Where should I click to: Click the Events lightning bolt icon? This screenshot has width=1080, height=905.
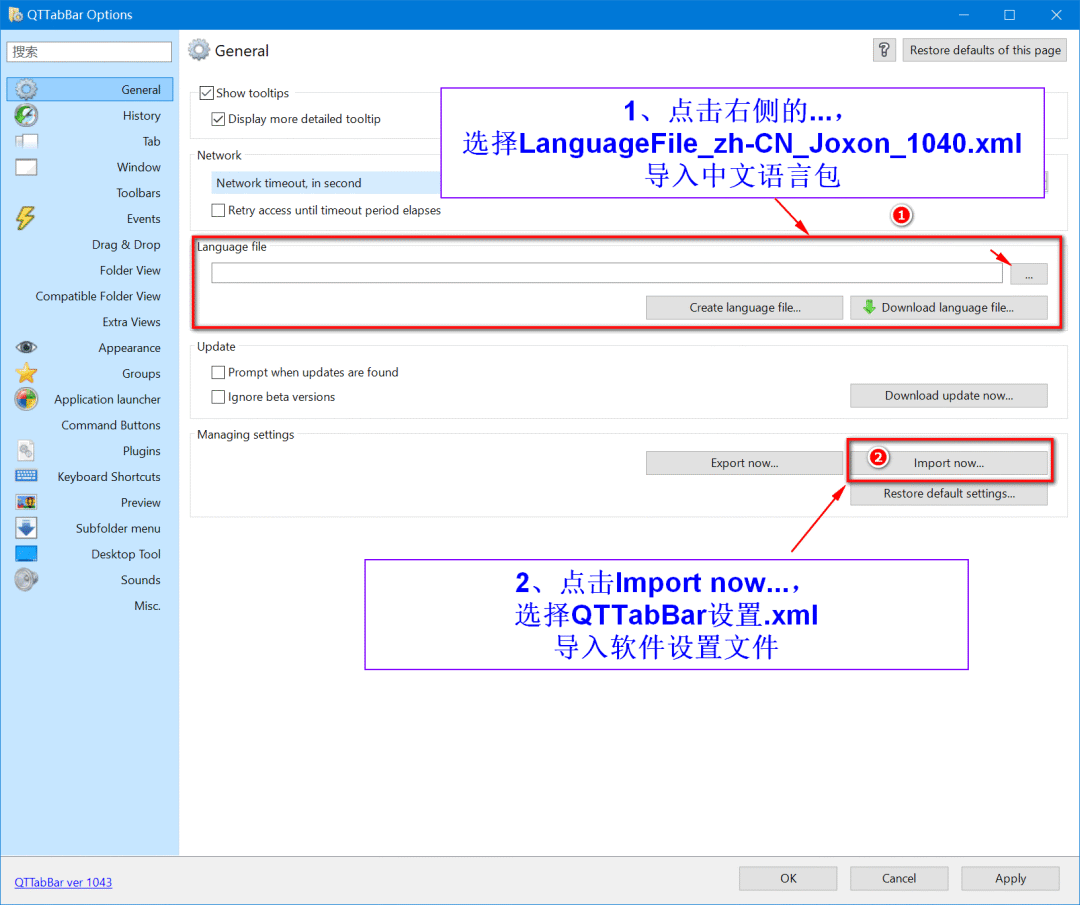(x=26, y=218)
